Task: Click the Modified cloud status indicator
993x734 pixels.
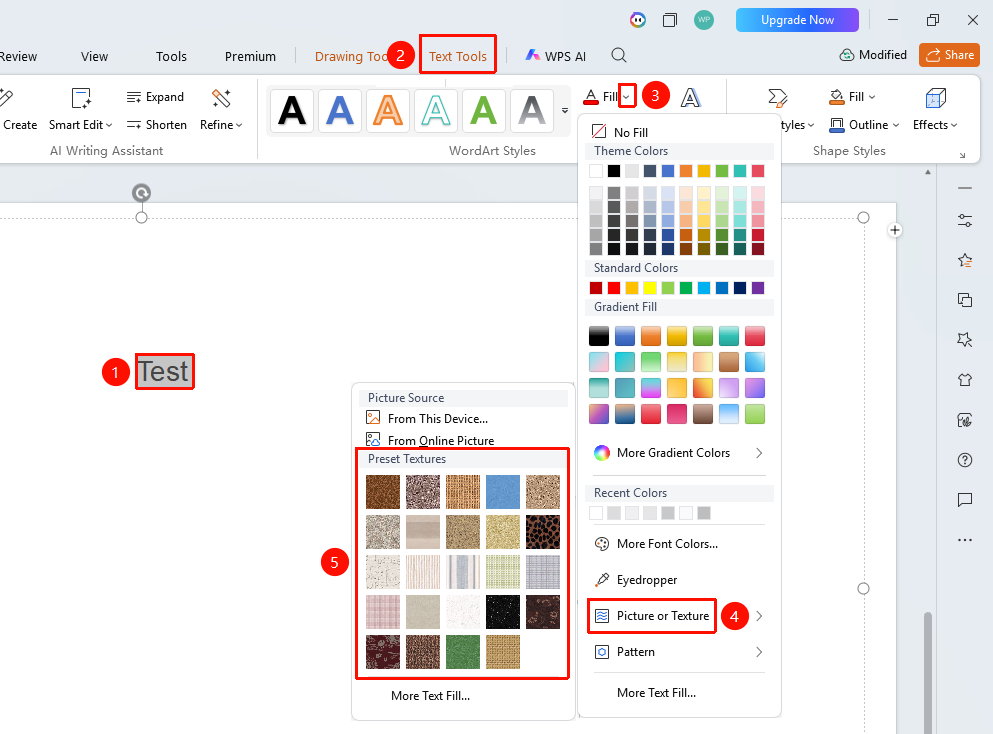Action: [873, 55]
